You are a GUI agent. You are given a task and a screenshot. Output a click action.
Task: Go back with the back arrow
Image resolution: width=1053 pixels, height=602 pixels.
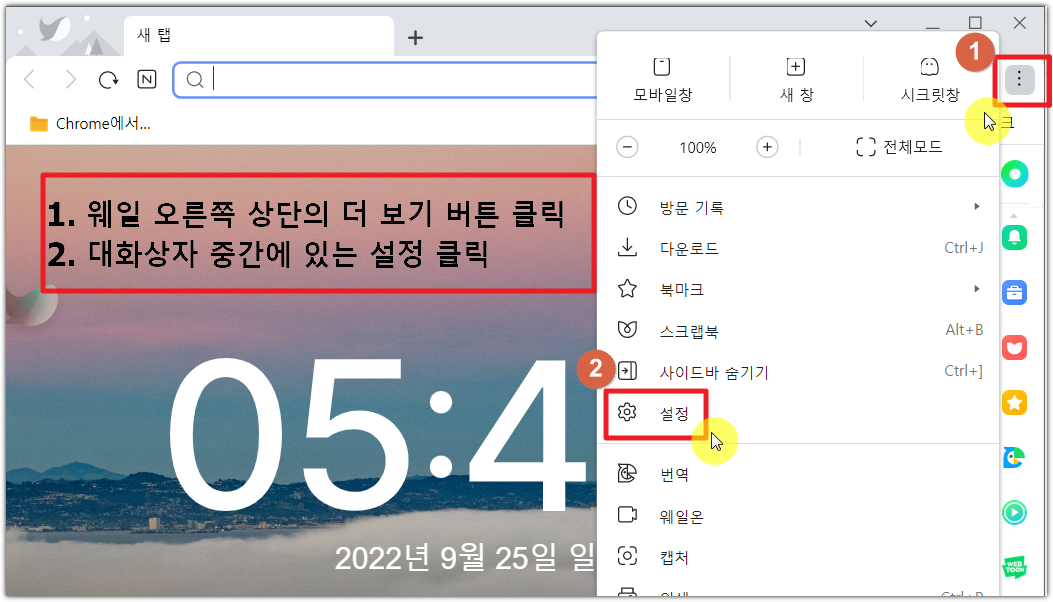click(30, 80)
